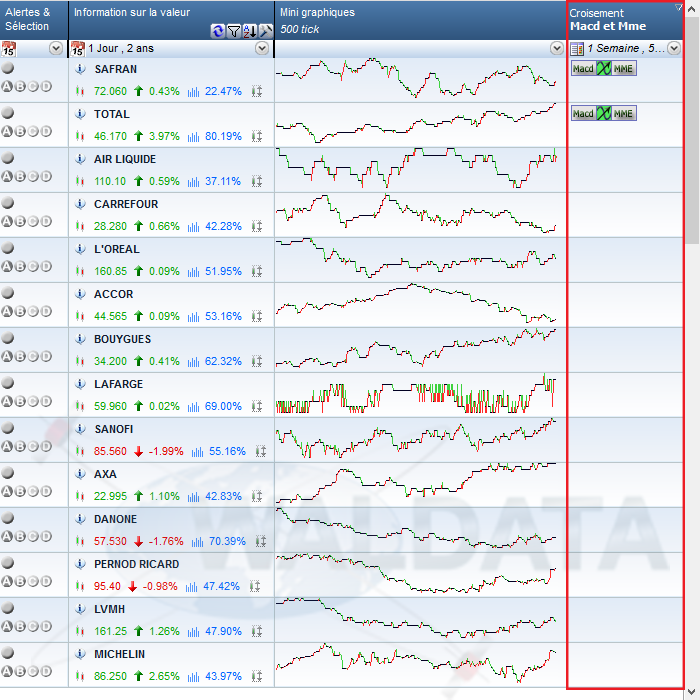Open AIR LIQUIDE info icon
The width and height of the screenshot is (700, 700).
pyautogui.click(x=80, y=159)
